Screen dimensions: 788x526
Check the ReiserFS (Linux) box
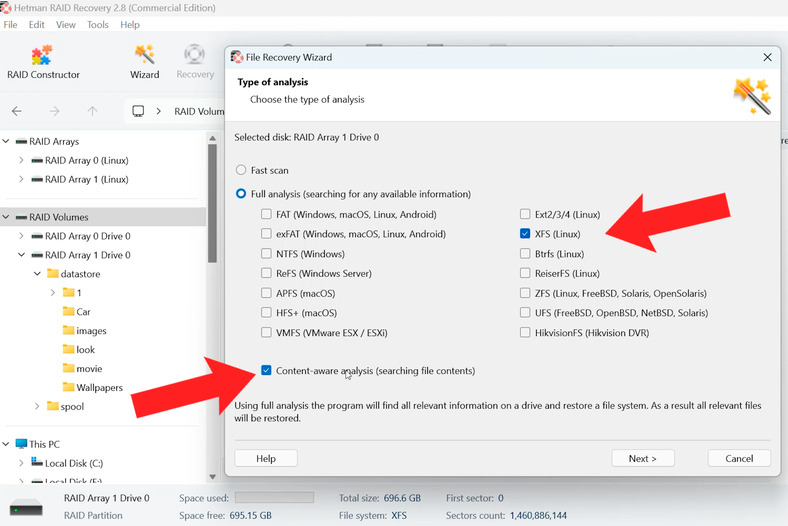(x=525, y=273)
